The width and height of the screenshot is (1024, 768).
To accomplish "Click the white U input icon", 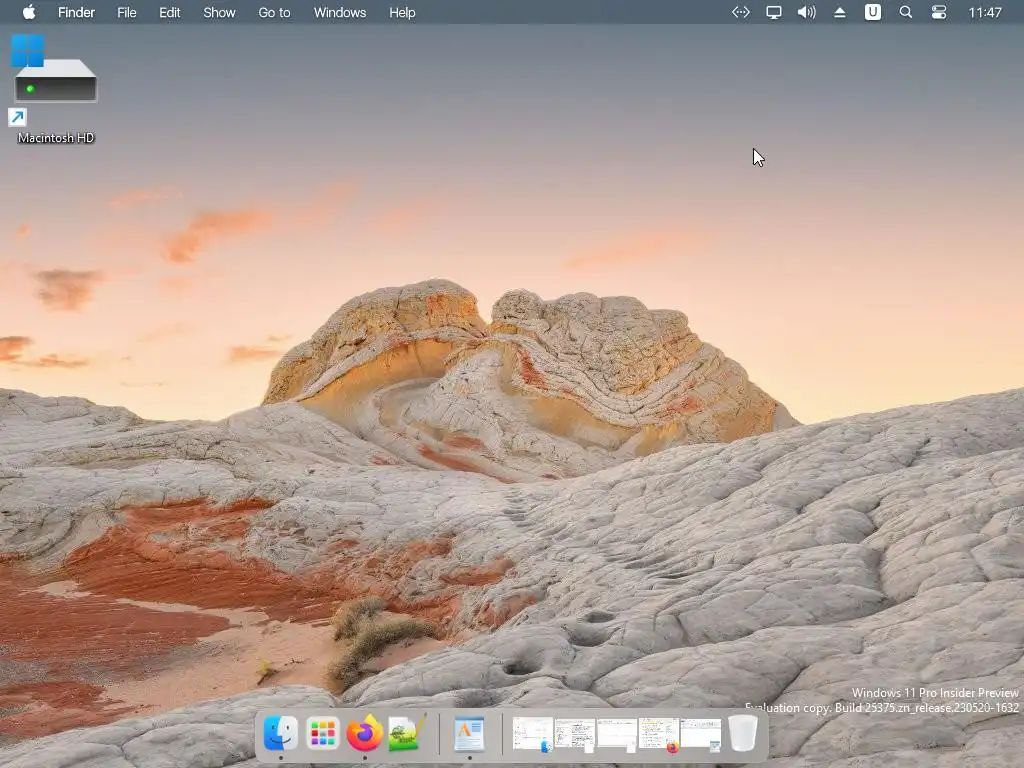I will tap(872, 12).
